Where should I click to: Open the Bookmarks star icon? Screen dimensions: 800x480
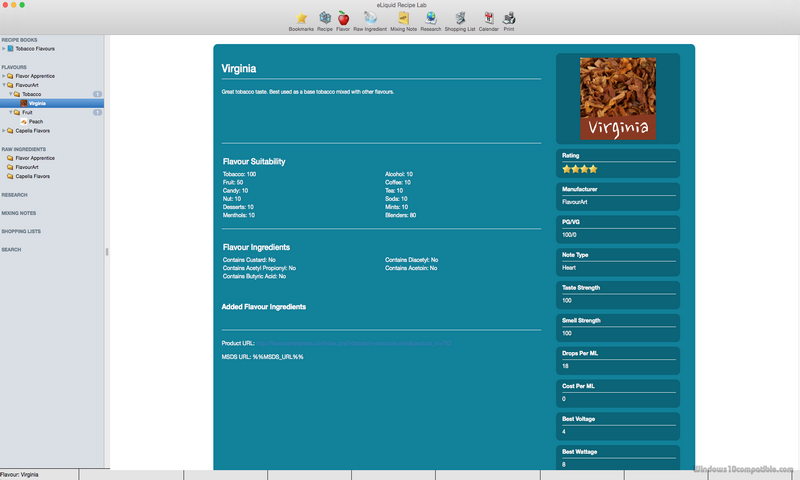tap(301, 18)
